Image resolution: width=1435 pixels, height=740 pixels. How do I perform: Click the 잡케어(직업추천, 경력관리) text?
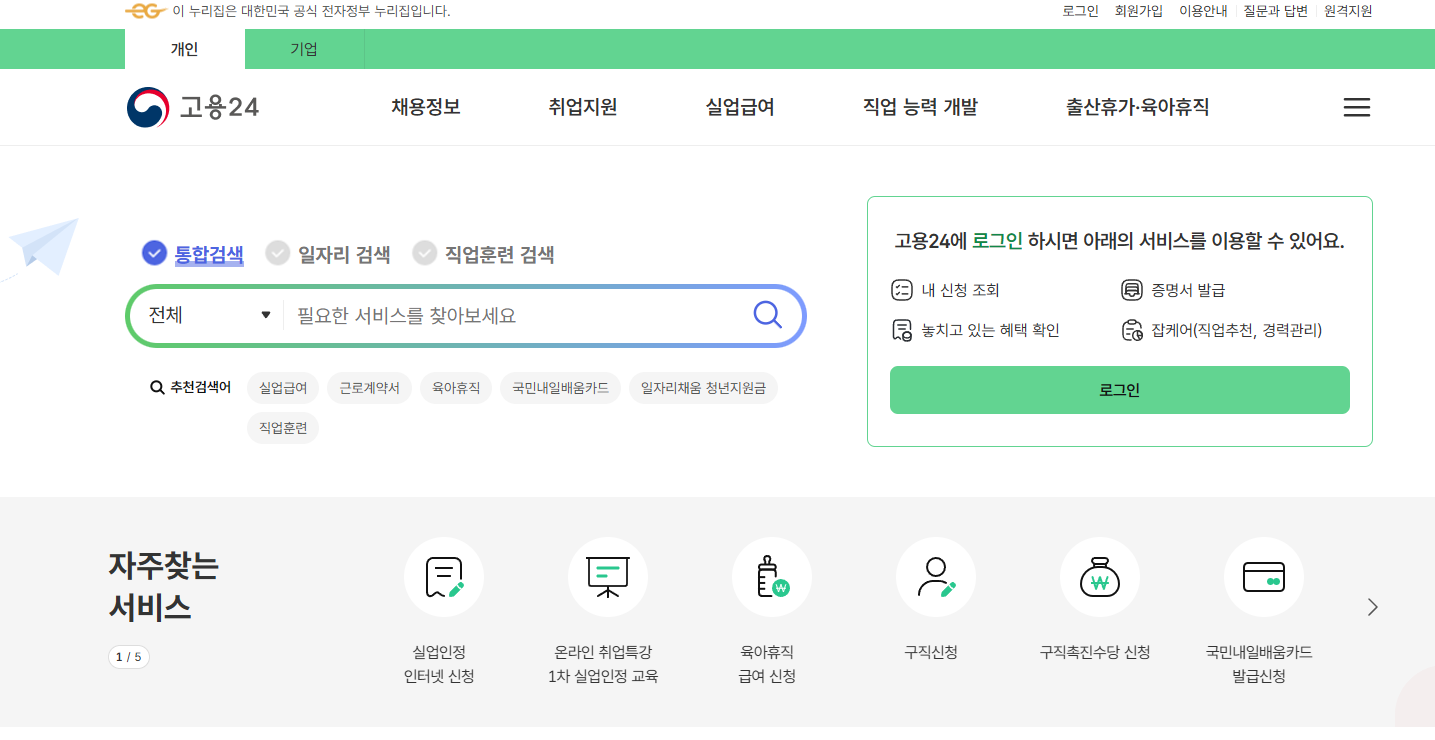pyautogui.click(x=1237, y=330)
